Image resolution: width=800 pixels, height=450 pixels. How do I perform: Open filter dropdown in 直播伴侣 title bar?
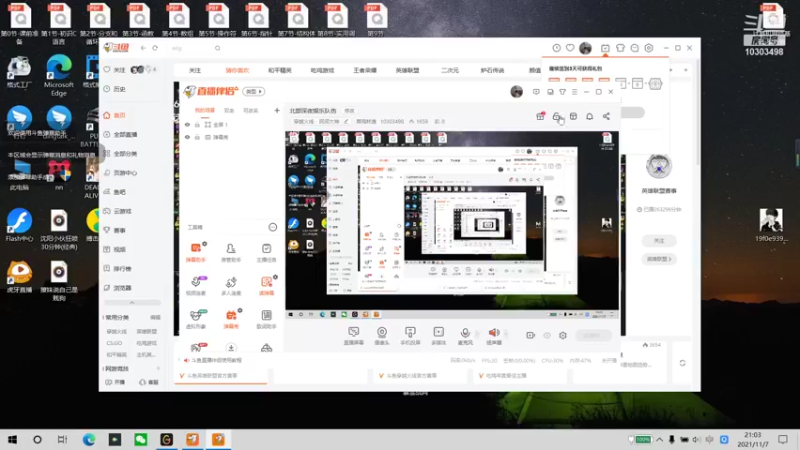click(563, 92)
